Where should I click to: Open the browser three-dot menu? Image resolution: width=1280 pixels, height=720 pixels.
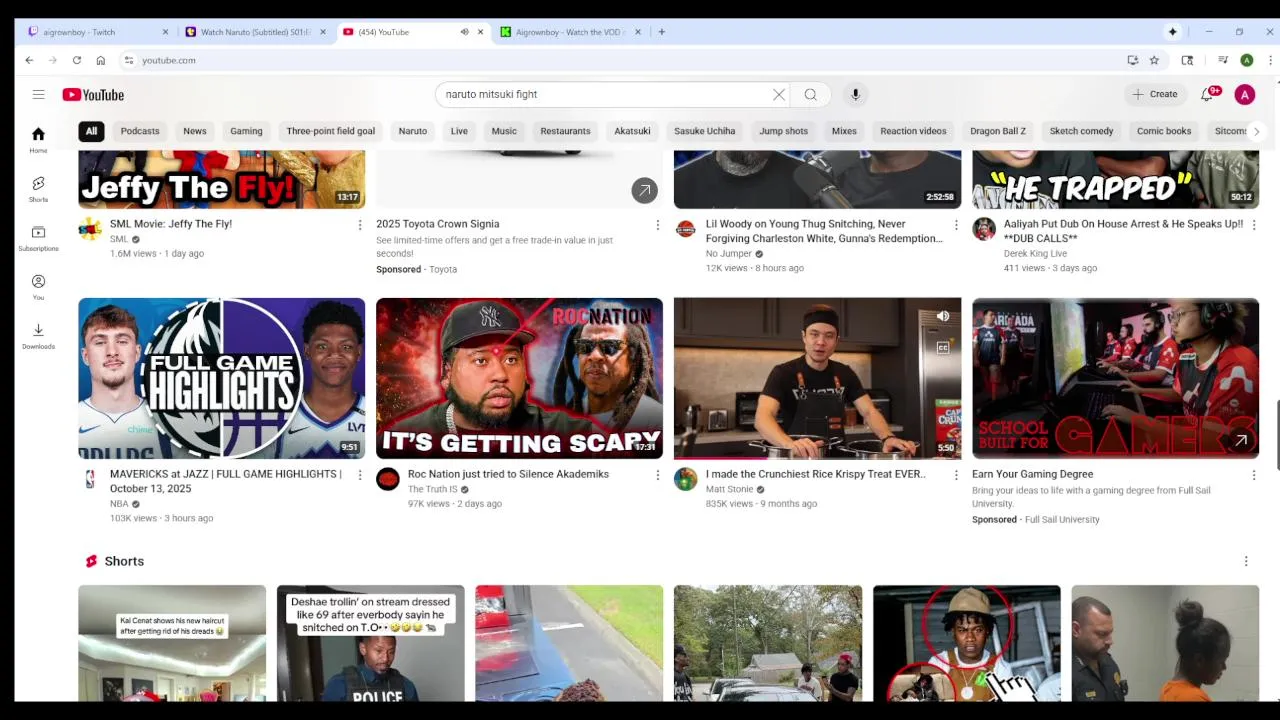click(x=1270, y=60)
